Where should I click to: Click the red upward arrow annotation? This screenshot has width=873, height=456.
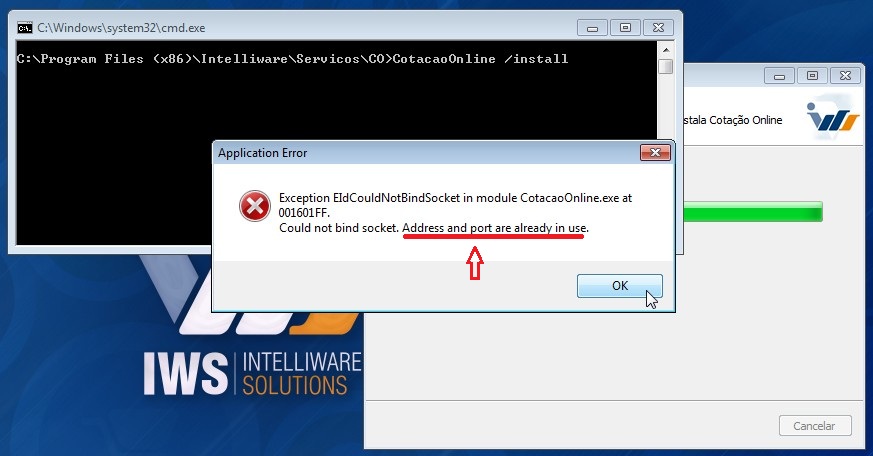pyautogui.click(x=474, y=263)
